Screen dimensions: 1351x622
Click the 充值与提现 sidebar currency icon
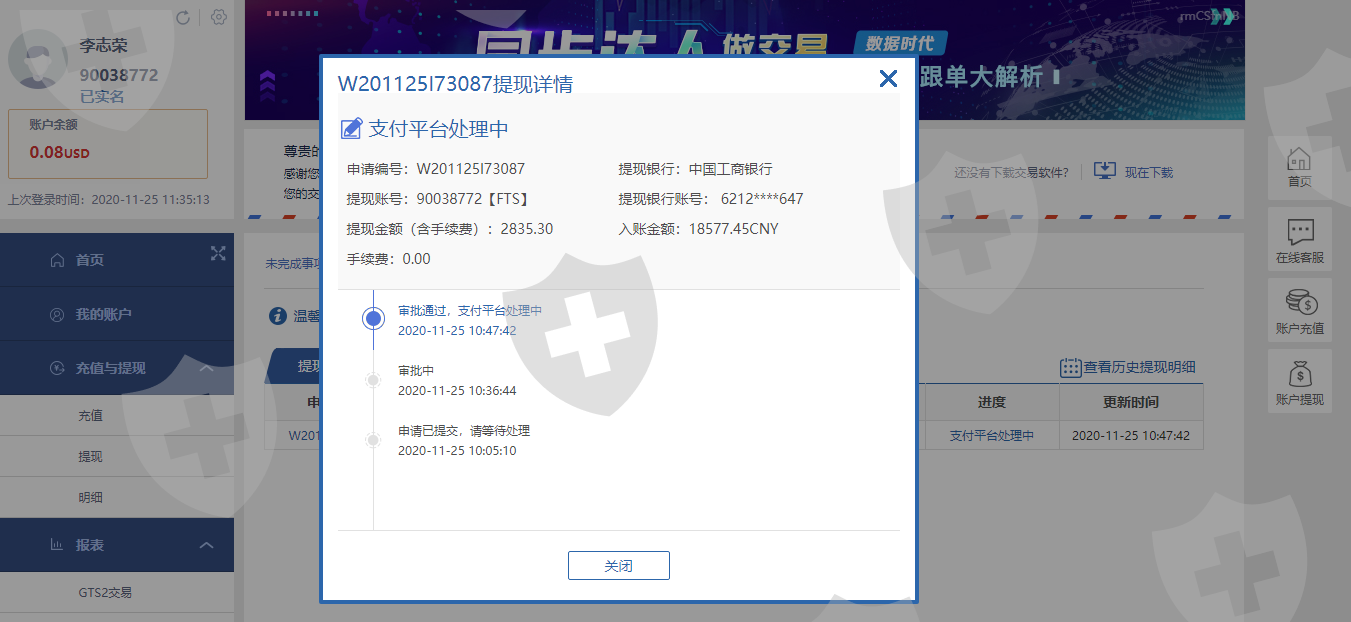(x=57, y=368)
